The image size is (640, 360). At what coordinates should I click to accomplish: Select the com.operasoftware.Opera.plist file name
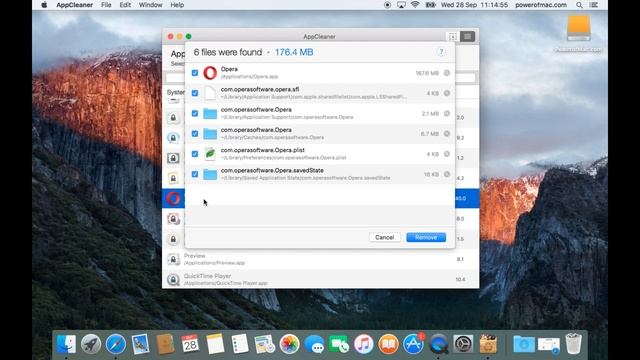(262, 150)
